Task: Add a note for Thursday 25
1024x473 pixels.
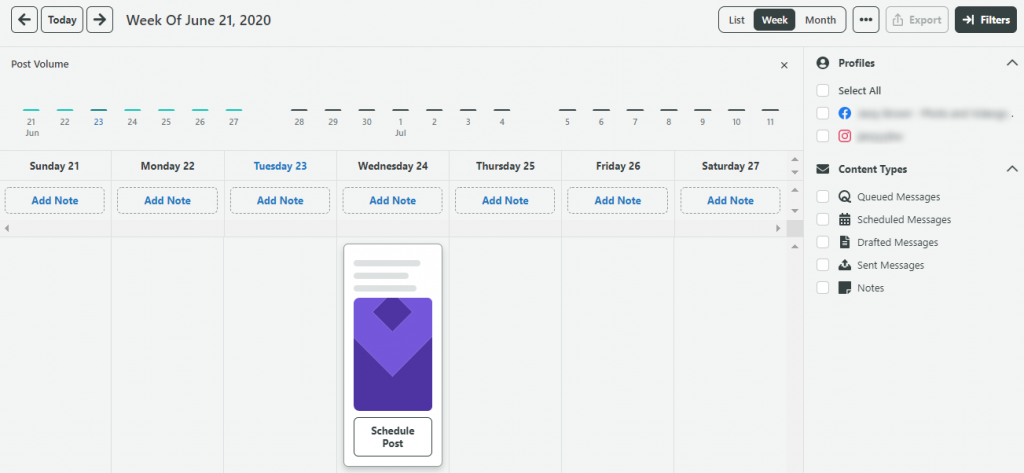Action: click(505, 200)
